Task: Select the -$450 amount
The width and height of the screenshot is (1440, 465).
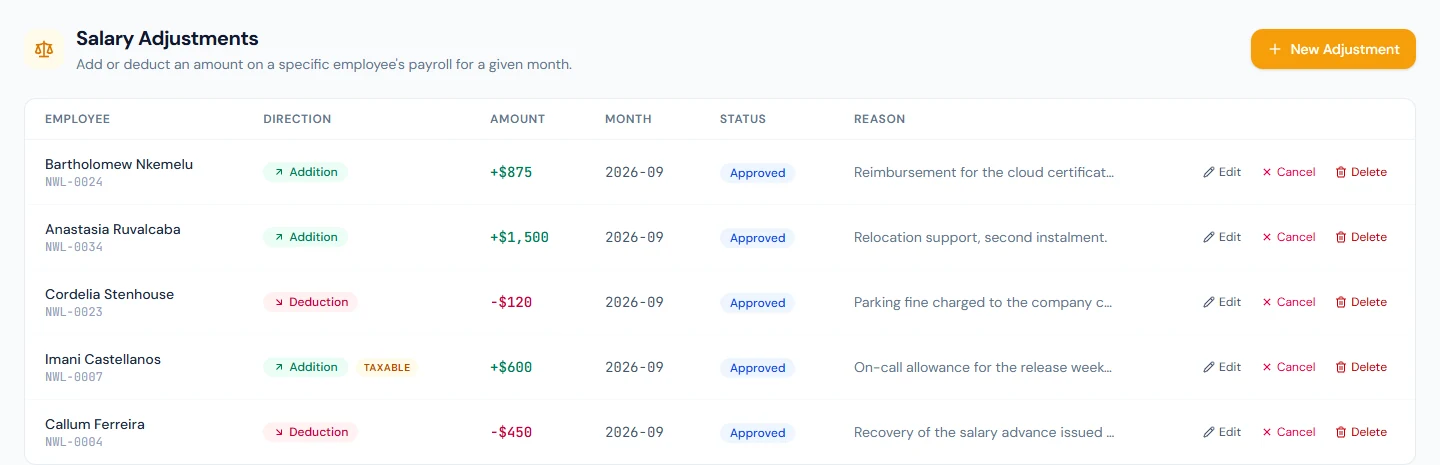Action: tap(511, 432)
